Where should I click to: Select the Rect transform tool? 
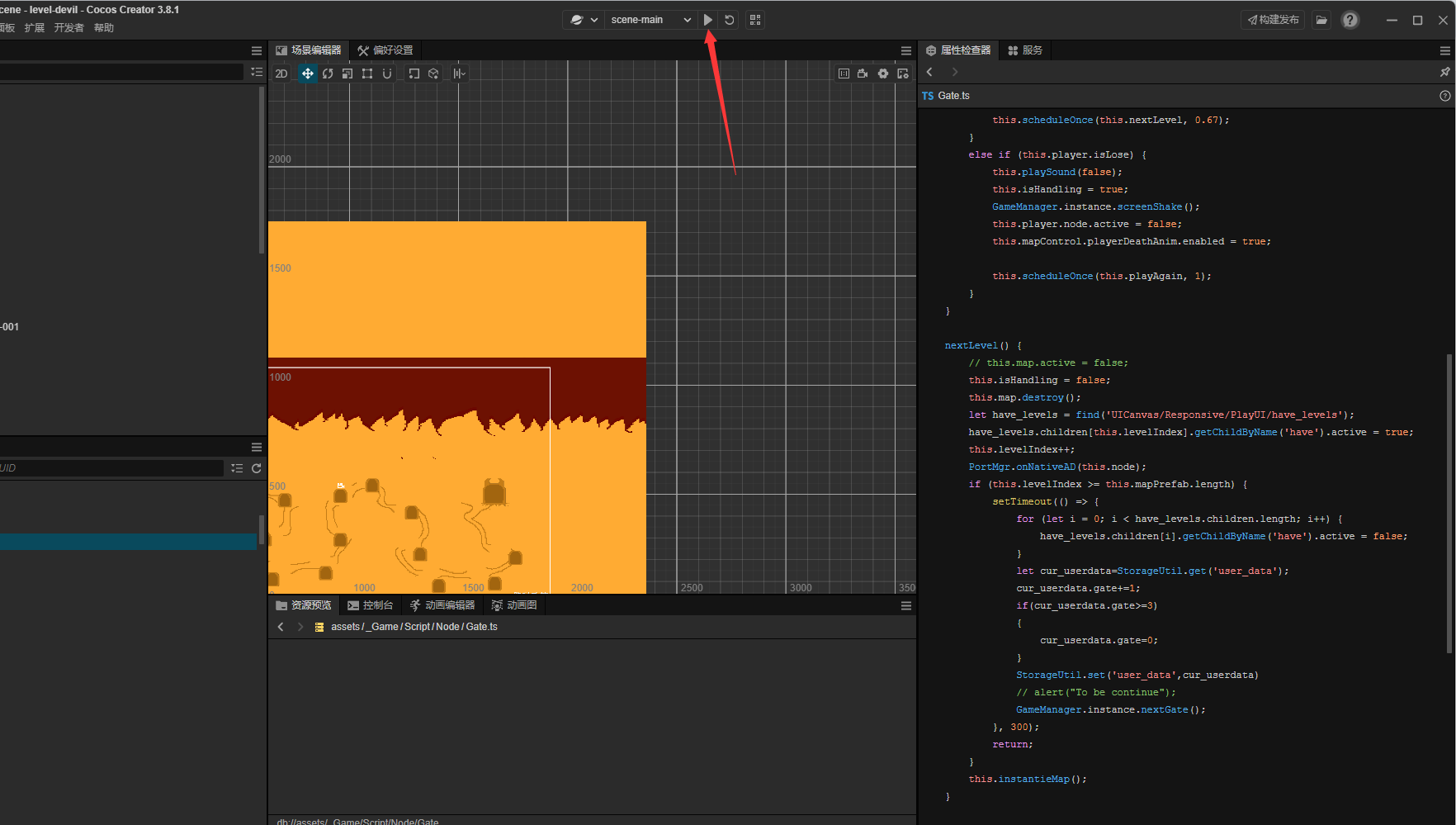pos(367,73)
